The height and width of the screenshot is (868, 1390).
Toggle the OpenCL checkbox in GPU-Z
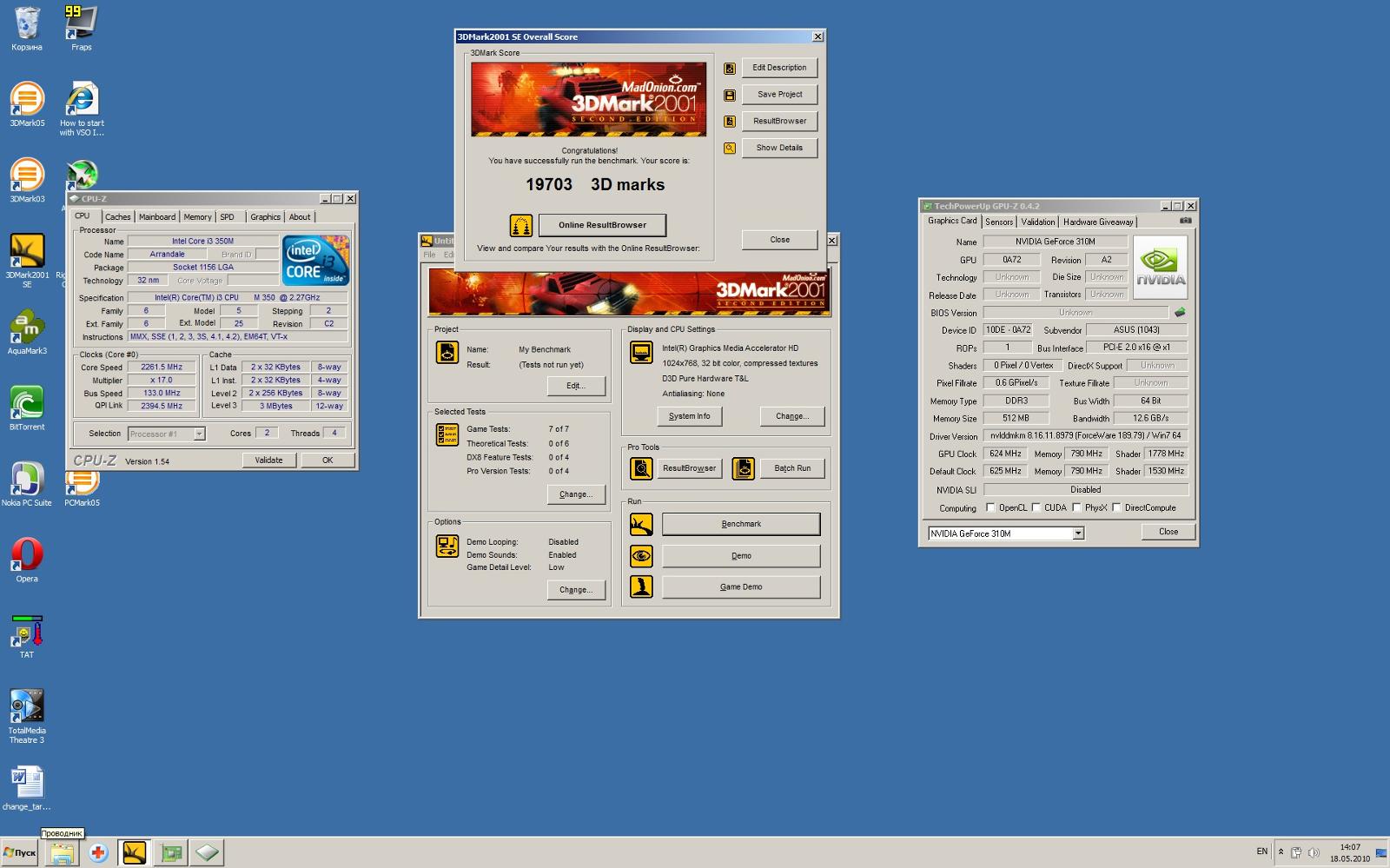(x=990, y=508)
